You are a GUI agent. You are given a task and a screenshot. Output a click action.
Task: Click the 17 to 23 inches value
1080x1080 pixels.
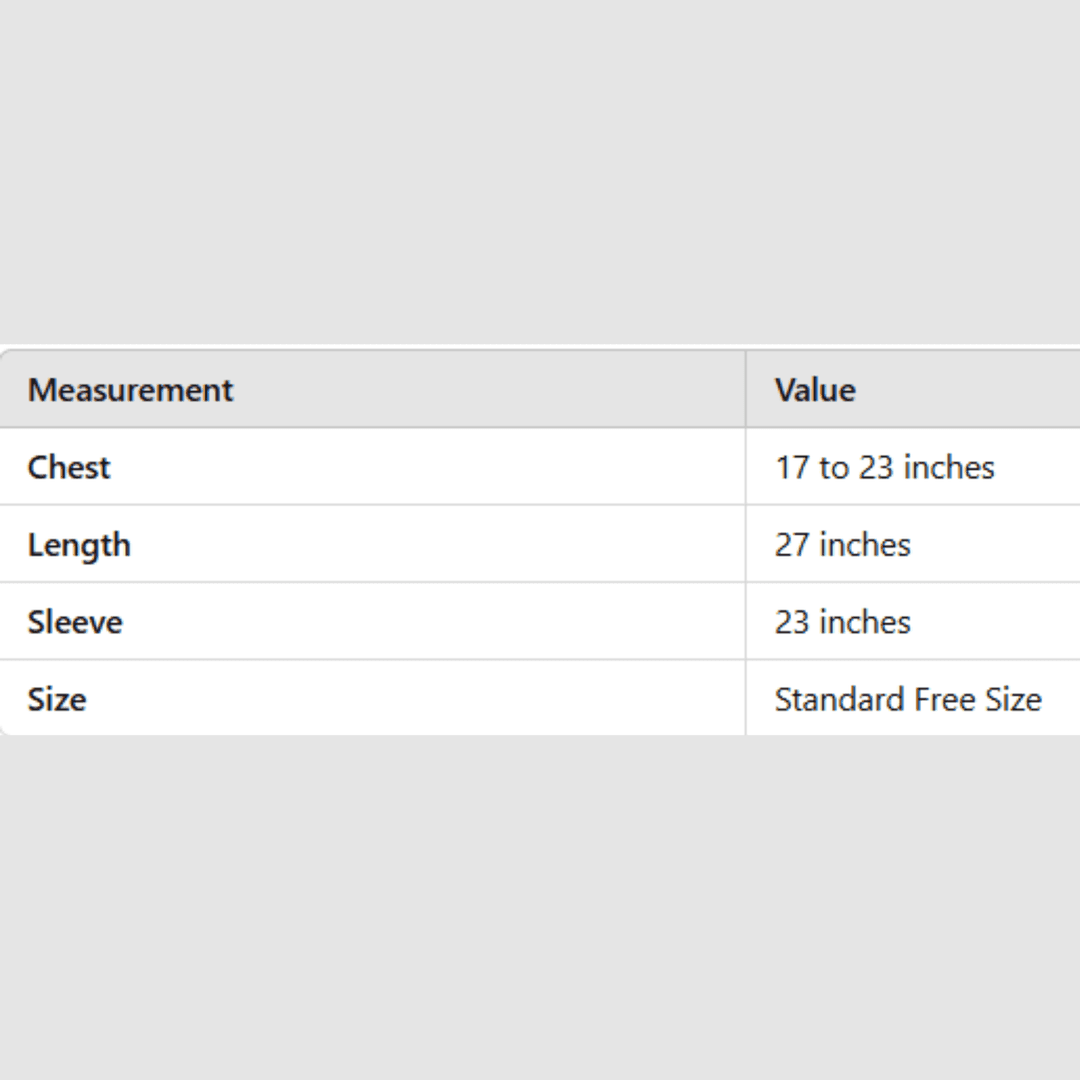[884, 467]
